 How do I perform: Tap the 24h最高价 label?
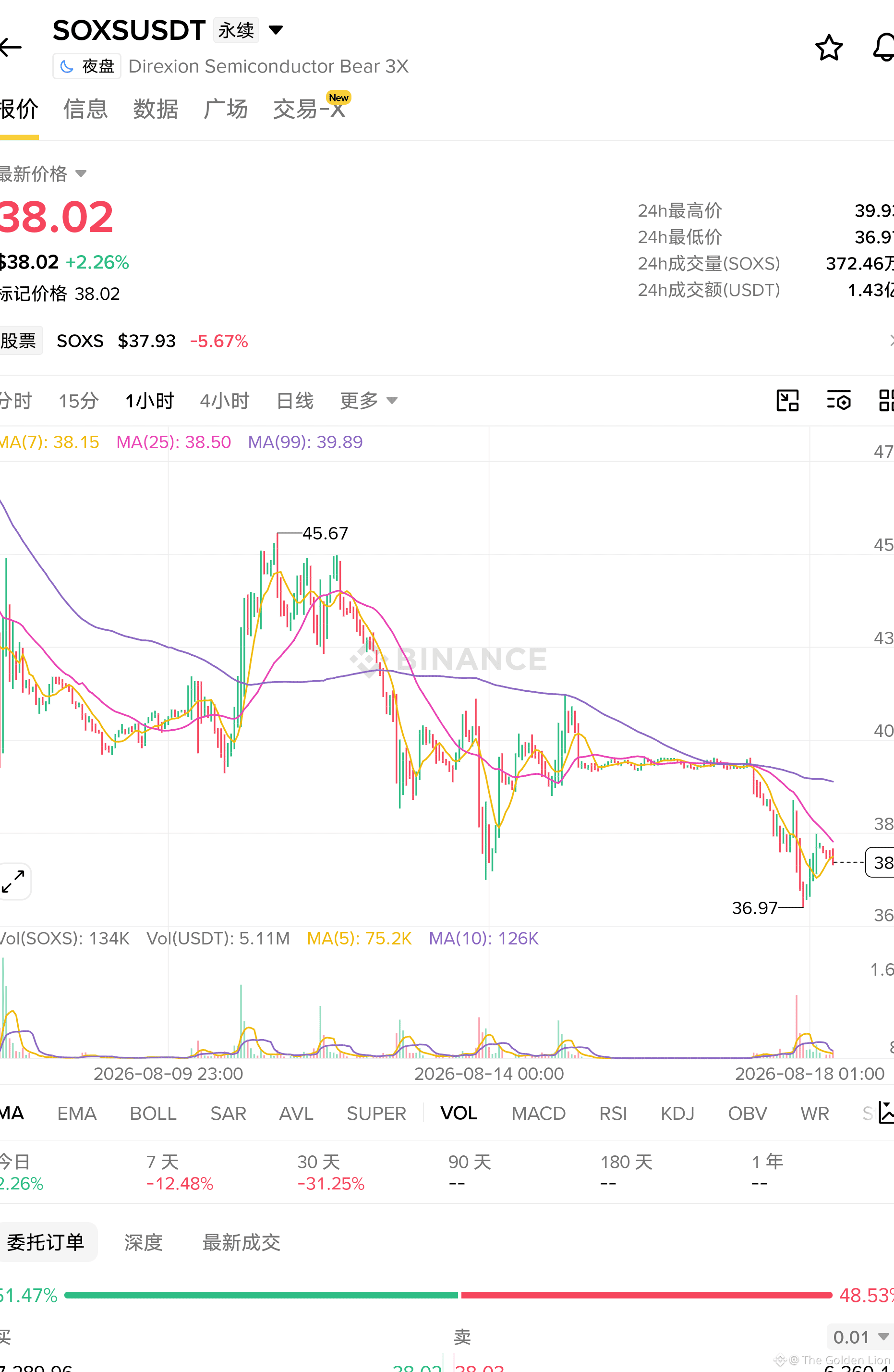(x=680, y=210)
